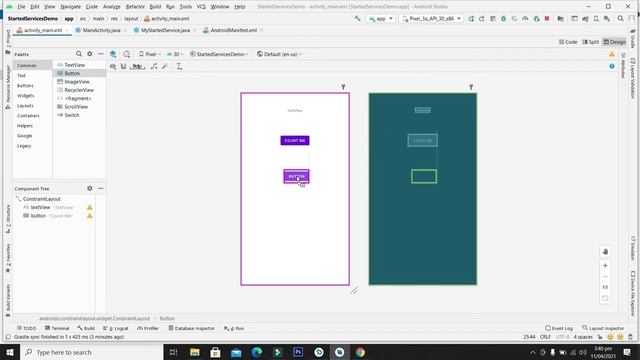The height and width of the screenshot is (360, 640).
Task: Open the Pixel device dropdown
Action: pos(150,54)
